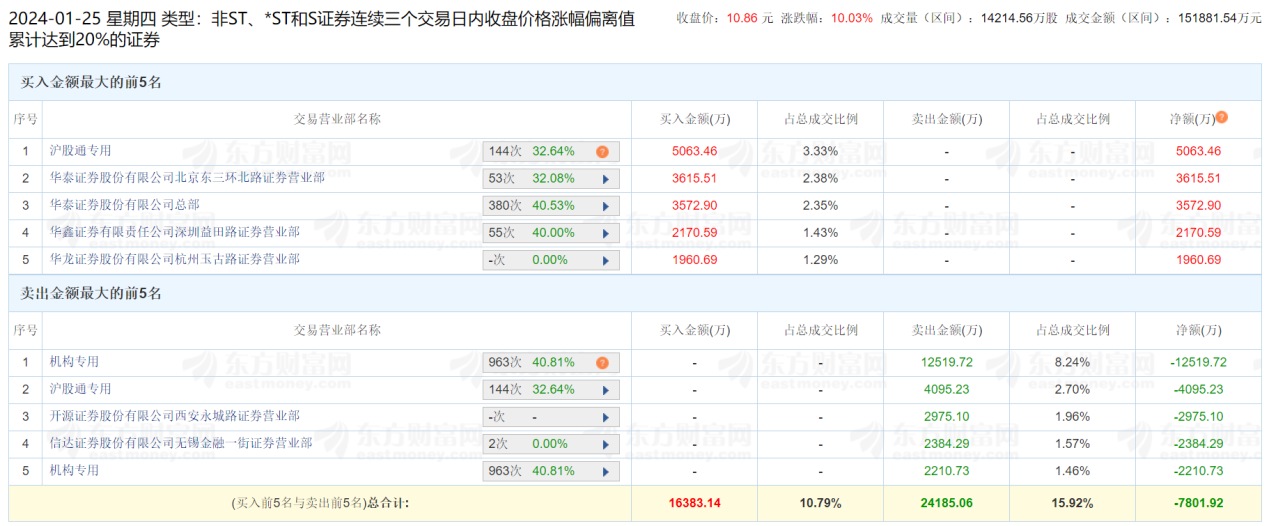Click the total sell share 15.92%
Image resolution: width=1269 pixels, height=526 pixels.
click(1072, 503)
